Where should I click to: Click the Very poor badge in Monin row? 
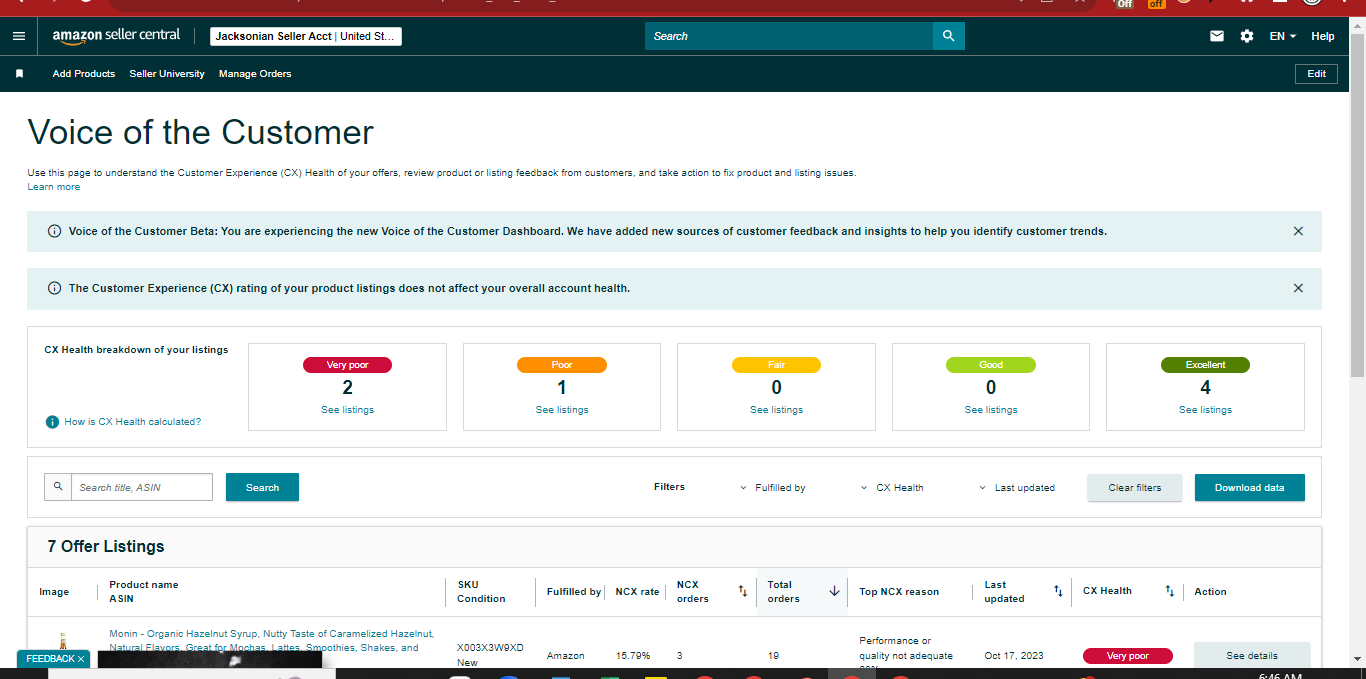click(x=1128, y=656)
